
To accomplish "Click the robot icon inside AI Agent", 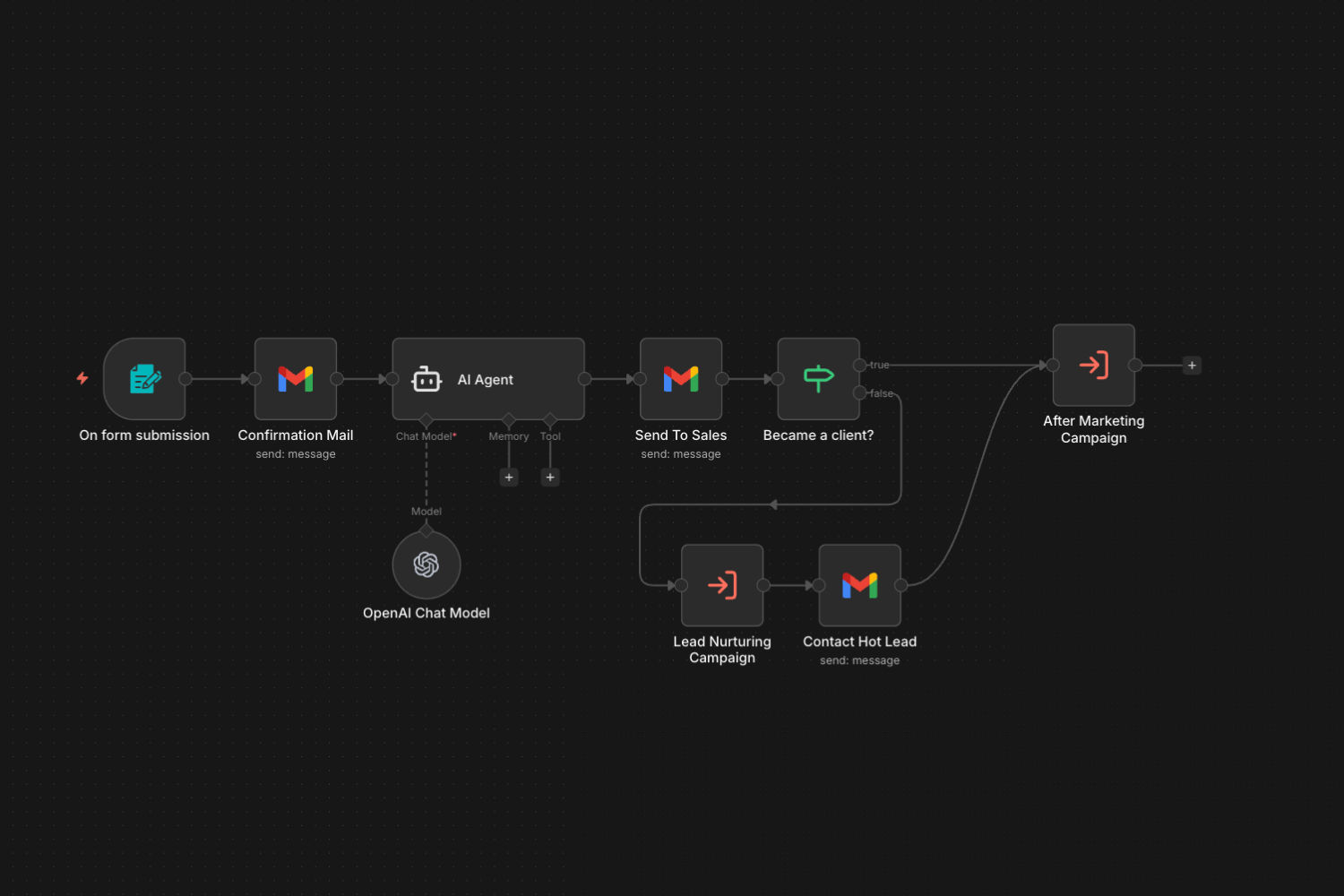I will point(427,379).
